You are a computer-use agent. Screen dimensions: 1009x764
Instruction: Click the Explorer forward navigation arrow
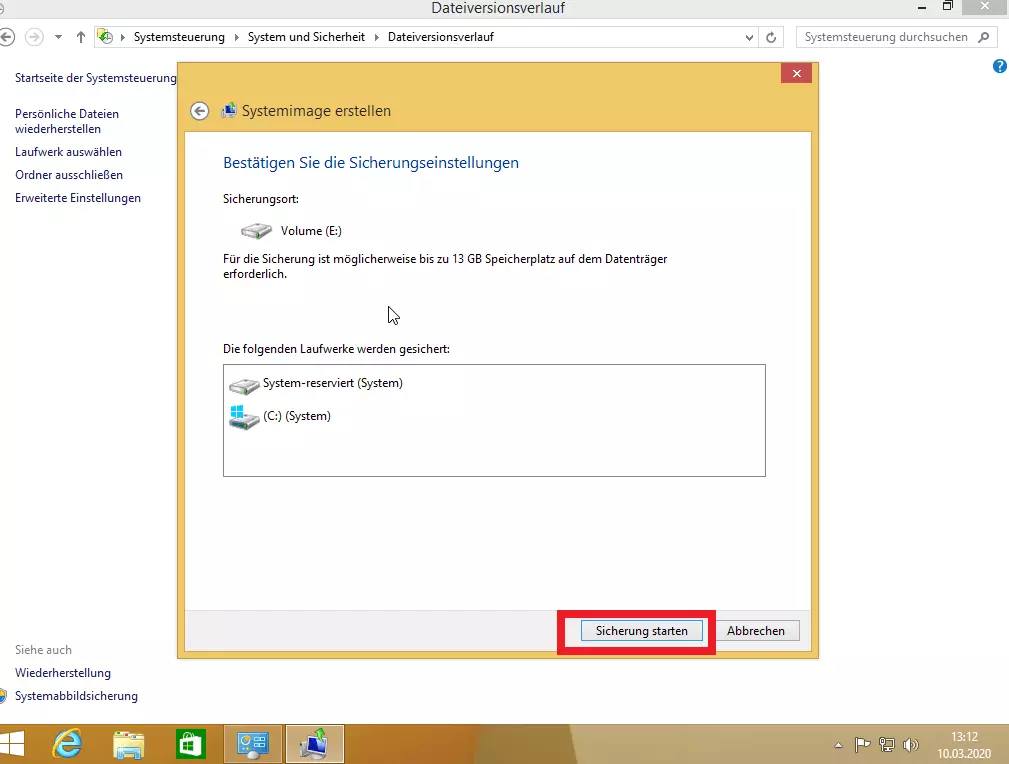[34, 37]
